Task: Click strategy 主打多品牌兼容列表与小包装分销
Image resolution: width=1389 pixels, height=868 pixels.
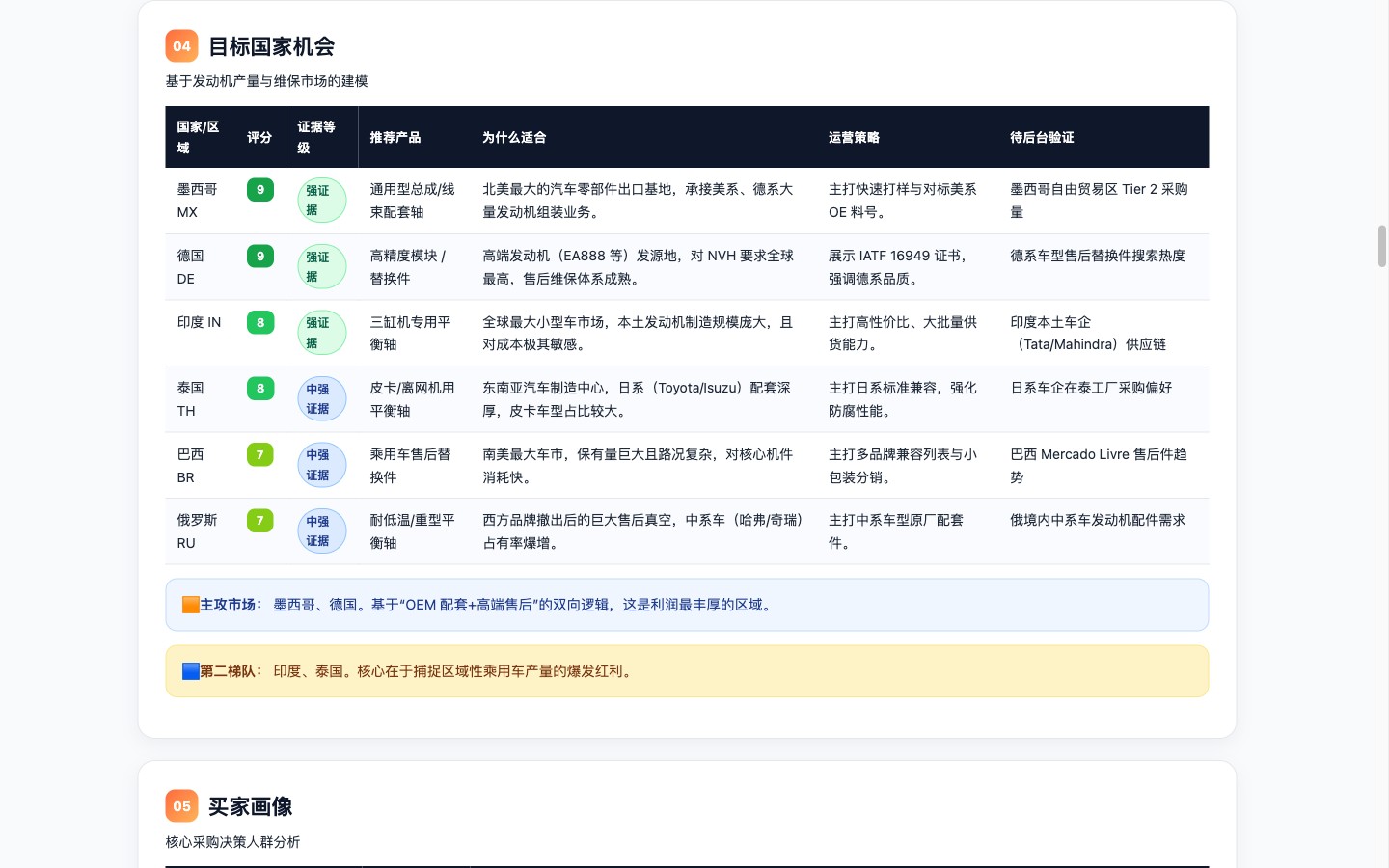Action: point(902,466)
